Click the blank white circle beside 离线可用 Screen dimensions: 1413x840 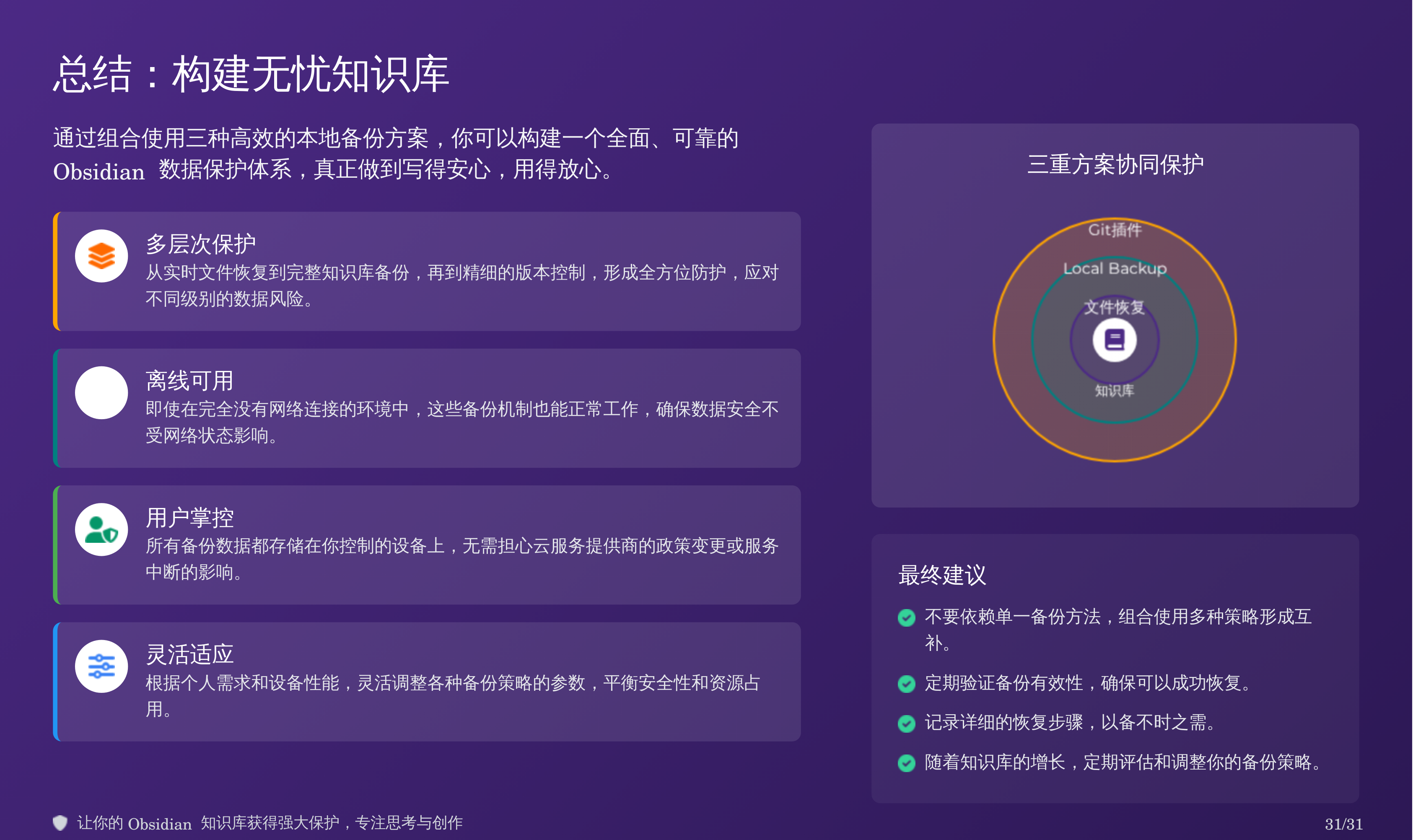pyautogui.click(x=101, y=393)
